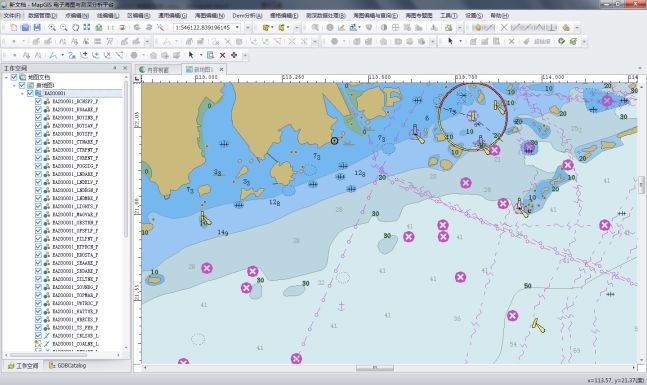647x385 pixels.
Task: Click the refresh view circular arrow icon
Action: coord(75,28)
